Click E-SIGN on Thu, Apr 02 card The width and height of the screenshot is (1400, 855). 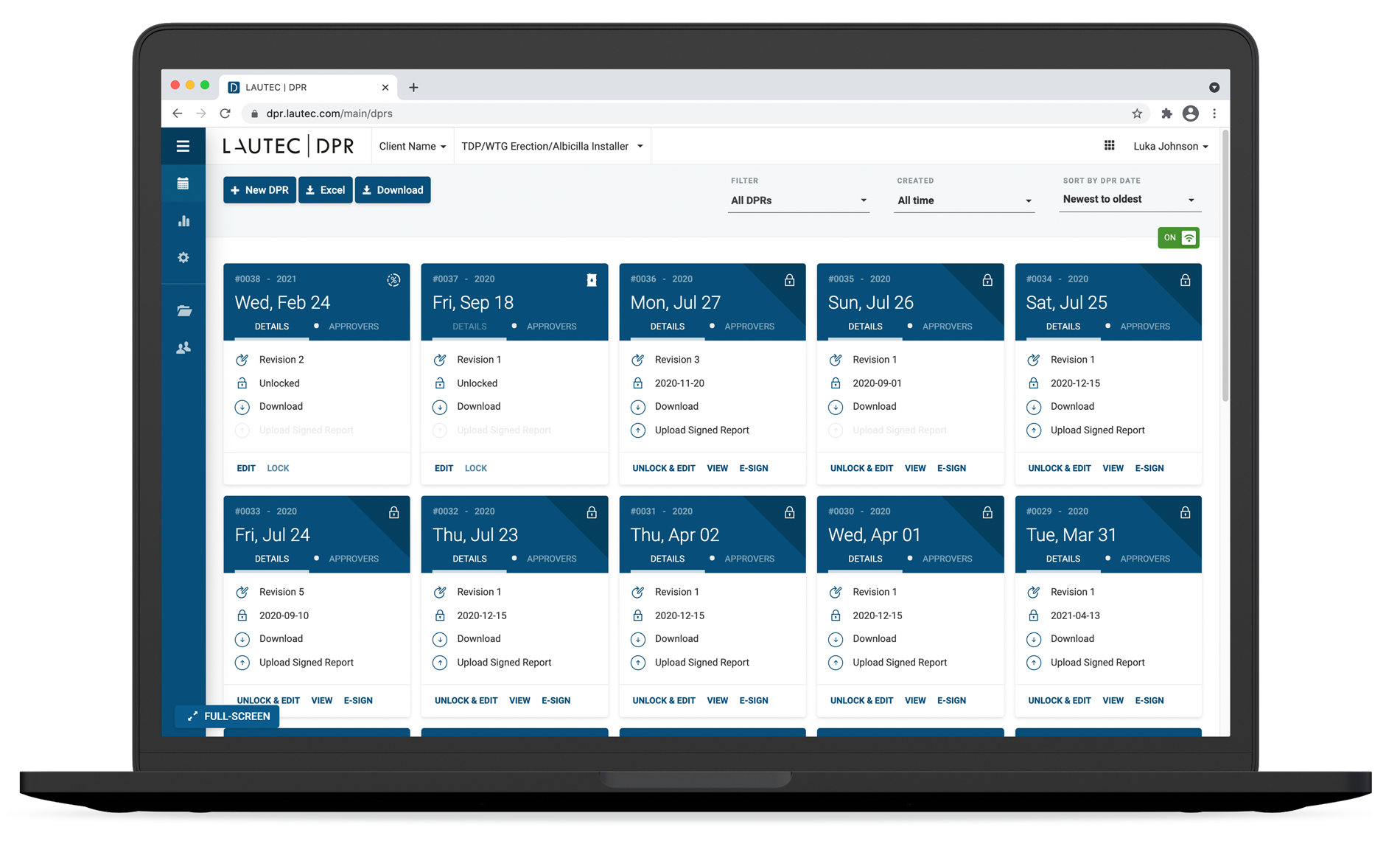click(x=754, y=700)
